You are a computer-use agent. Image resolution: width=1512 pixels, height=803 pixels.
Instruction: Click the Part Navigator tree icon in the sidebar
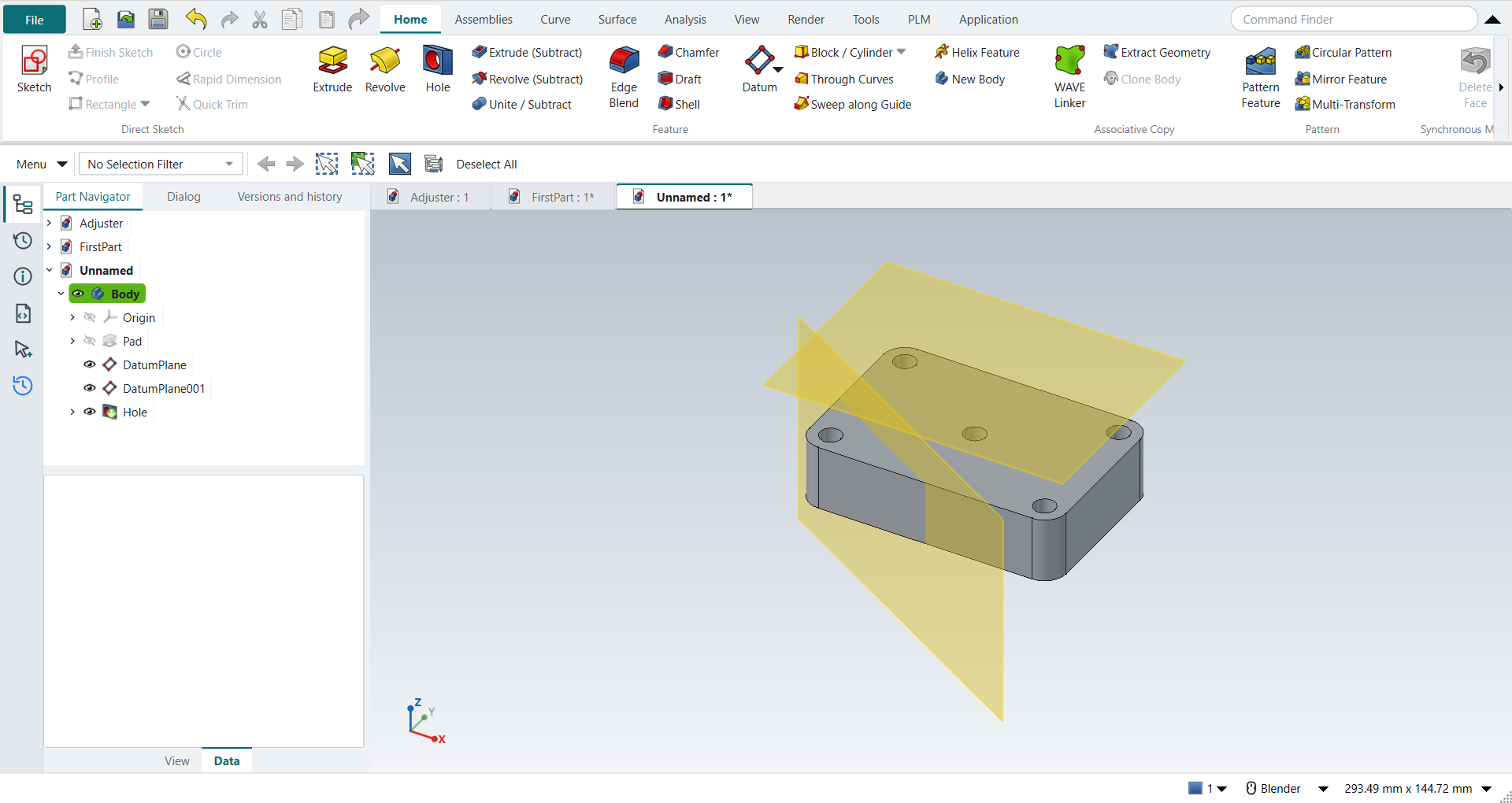[x=23, y=205]
